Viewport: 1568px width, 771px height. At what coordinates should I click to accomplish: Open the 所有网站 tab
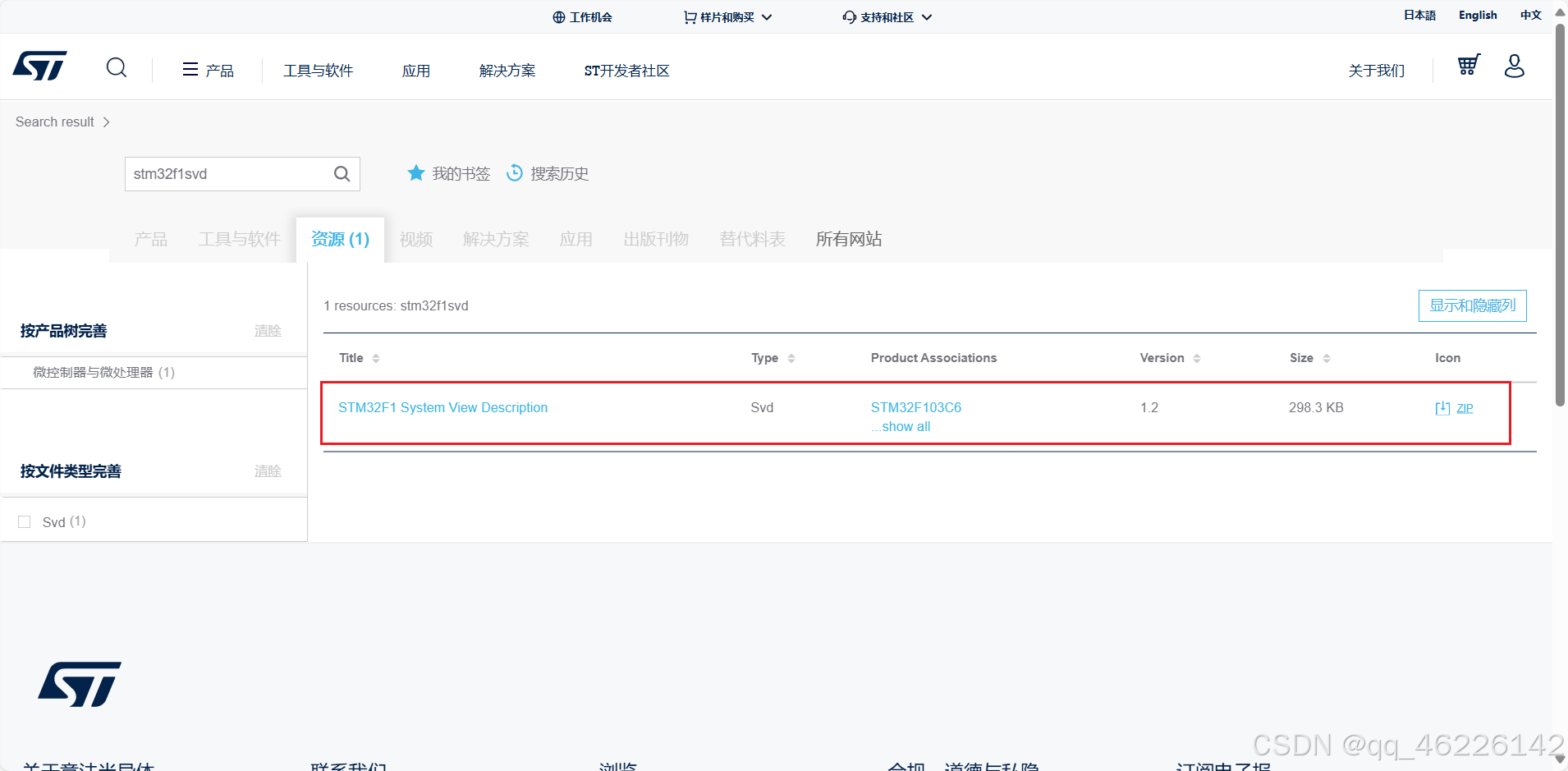(x=849, y=239)
